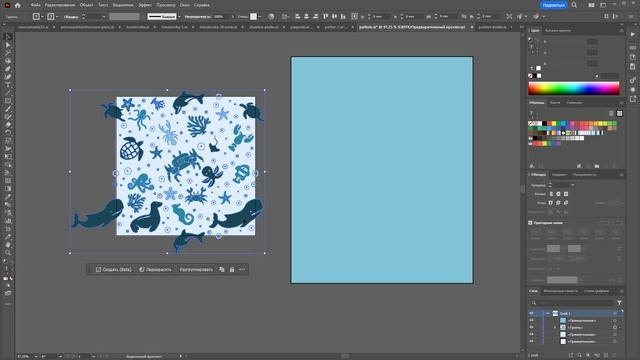Click the Перекрасить button
Image resolution: width=640 pixels, height=360 pixels.
pyautogui.click(x=155, y=269)
